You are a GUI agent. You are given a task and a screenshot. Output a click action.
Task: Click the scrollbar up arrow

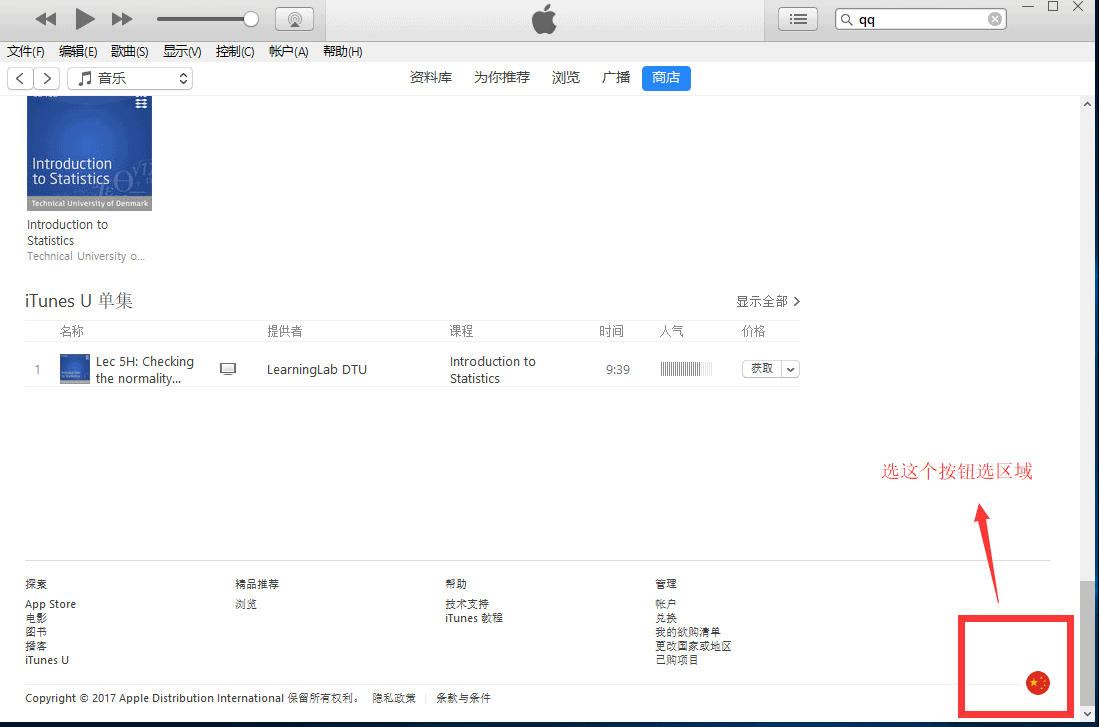tap(1087, 104)
